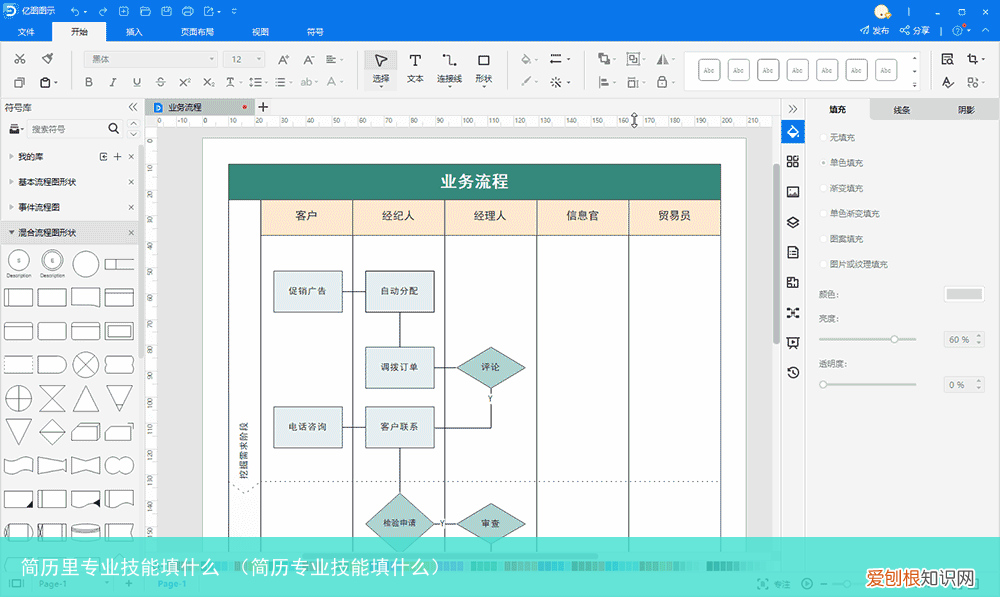Open the Theme grid icon in sidebar

(793, 162)
